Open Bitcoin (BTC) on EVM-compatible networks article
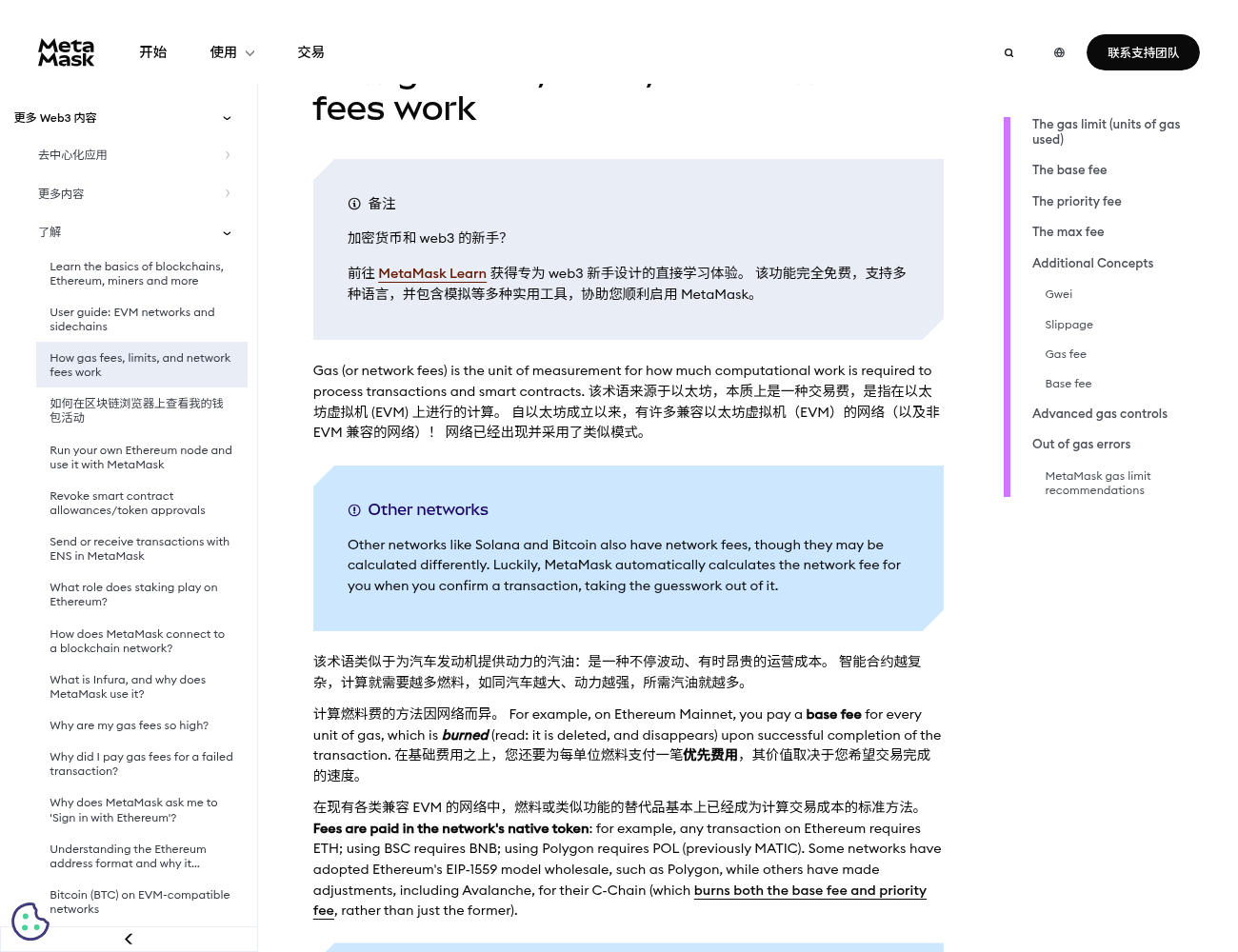 point(142,902)
